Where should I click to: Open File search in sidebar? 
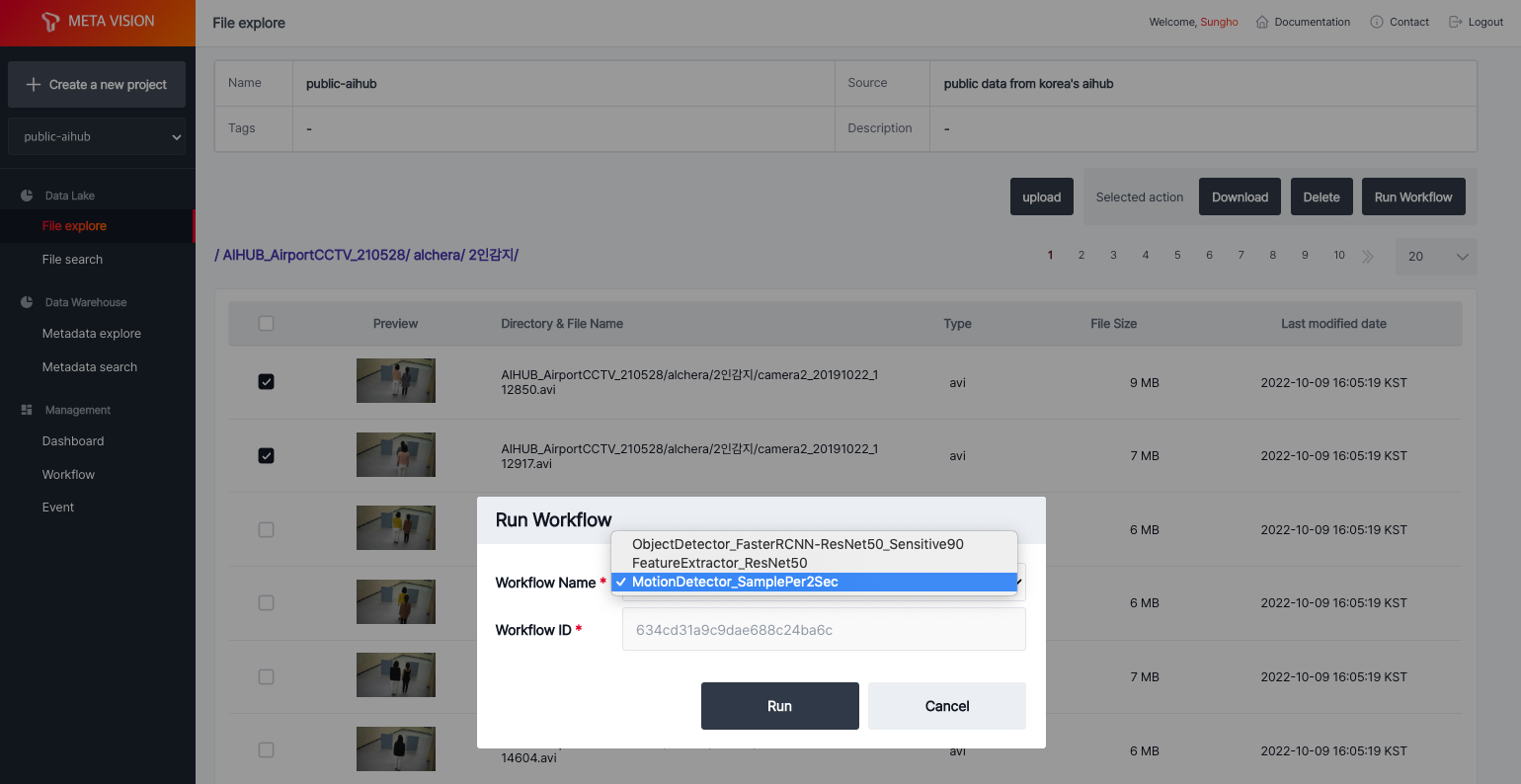pos(72,260)
